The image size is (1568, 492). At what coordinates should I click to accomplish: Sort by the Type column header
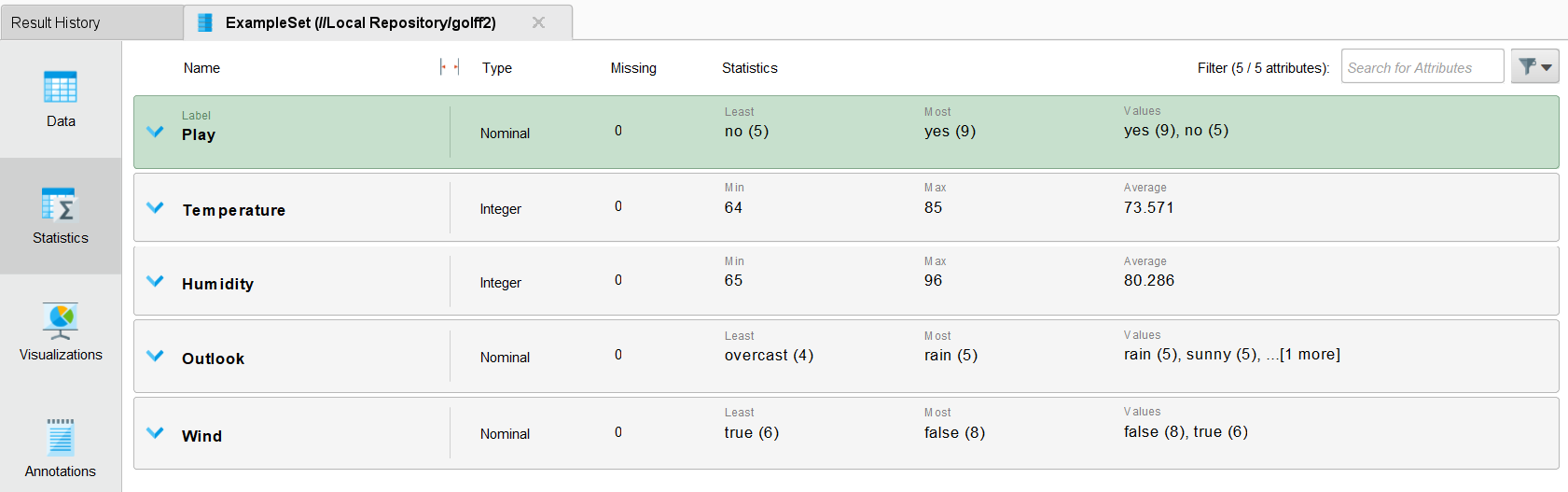coord(496,68)
